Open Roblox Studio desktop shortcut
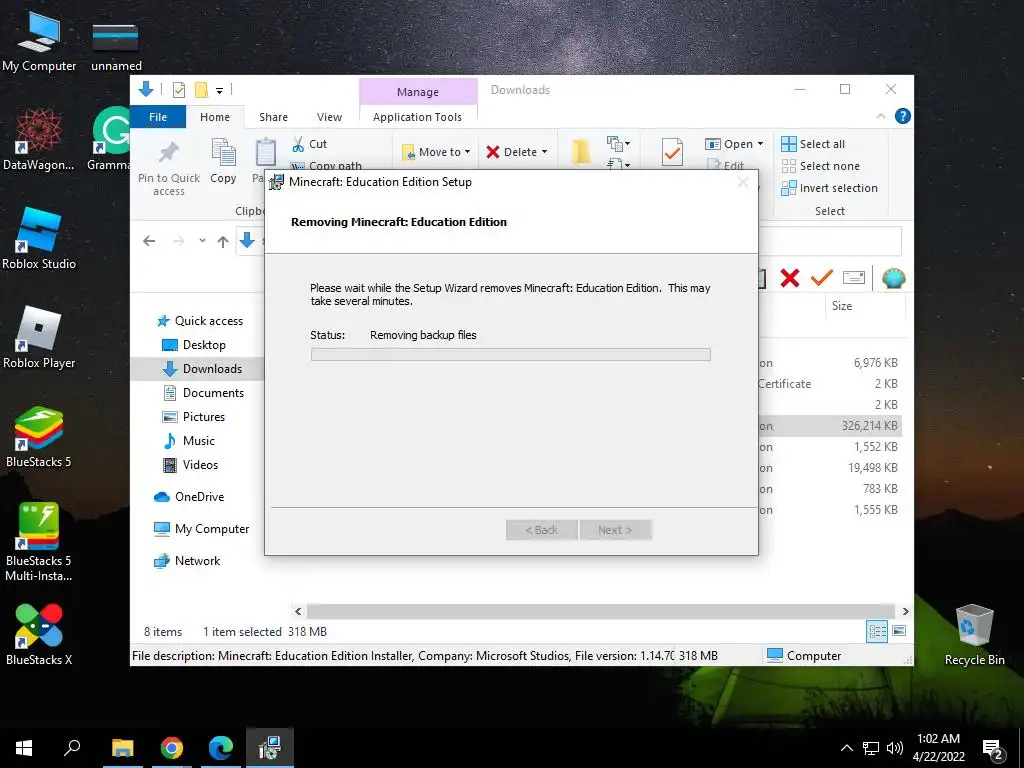The height and width of the screenshot is (768, 1024). (x=39, y=238)
